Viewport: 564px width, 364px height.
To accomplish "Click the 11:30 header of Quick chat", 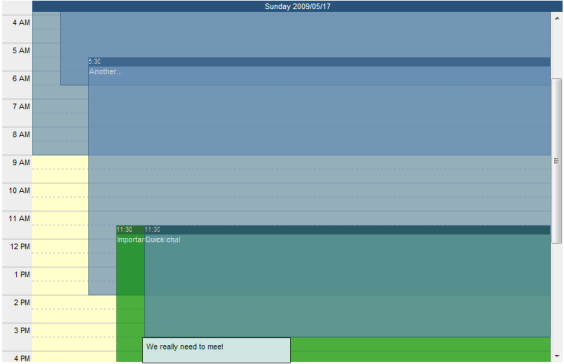I will (x=347, y=229).
